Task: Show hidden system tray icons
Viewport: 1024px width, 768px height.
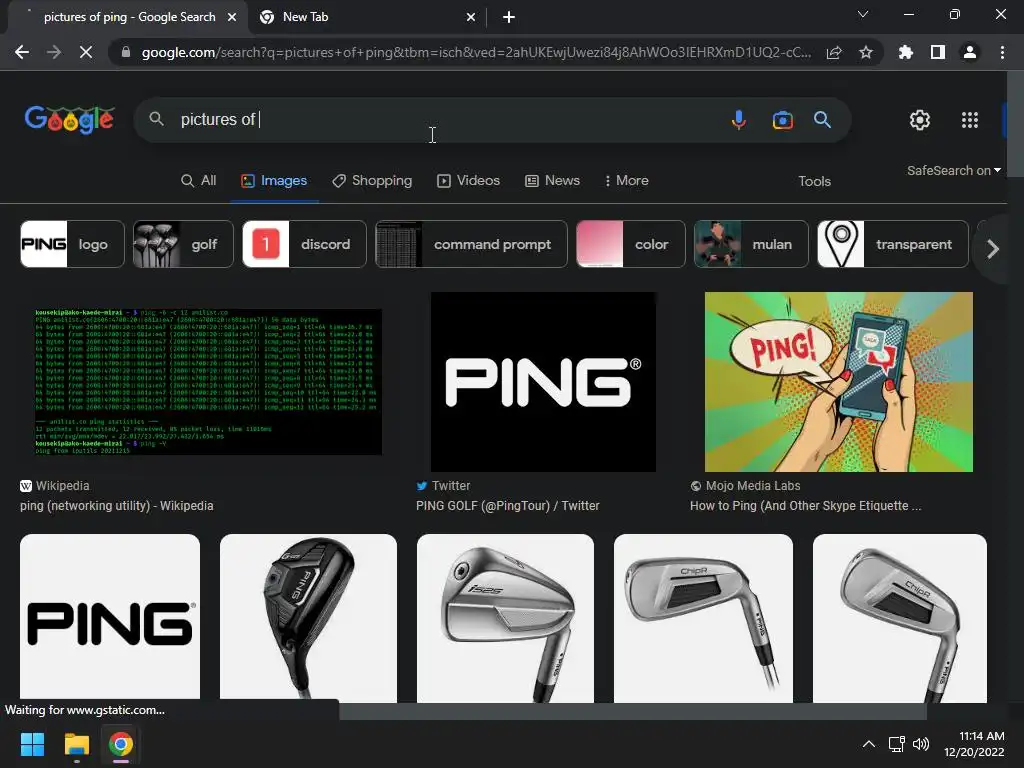Action: 869,744
